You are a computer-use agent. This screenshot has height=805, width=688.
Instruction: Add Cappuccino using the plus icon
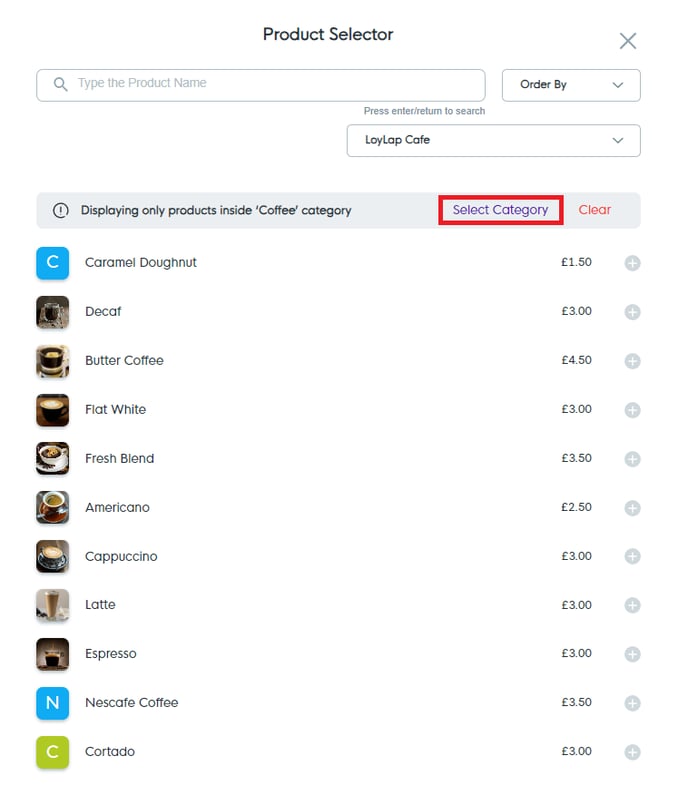click(632, 556)
